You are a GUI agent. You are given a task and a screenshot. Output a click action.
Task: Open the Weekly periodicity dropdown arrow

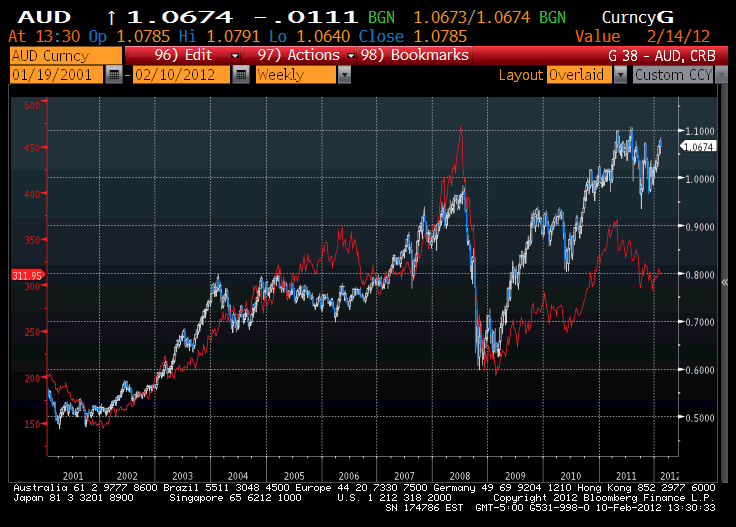pyautogui.click(x=344, y=75)
